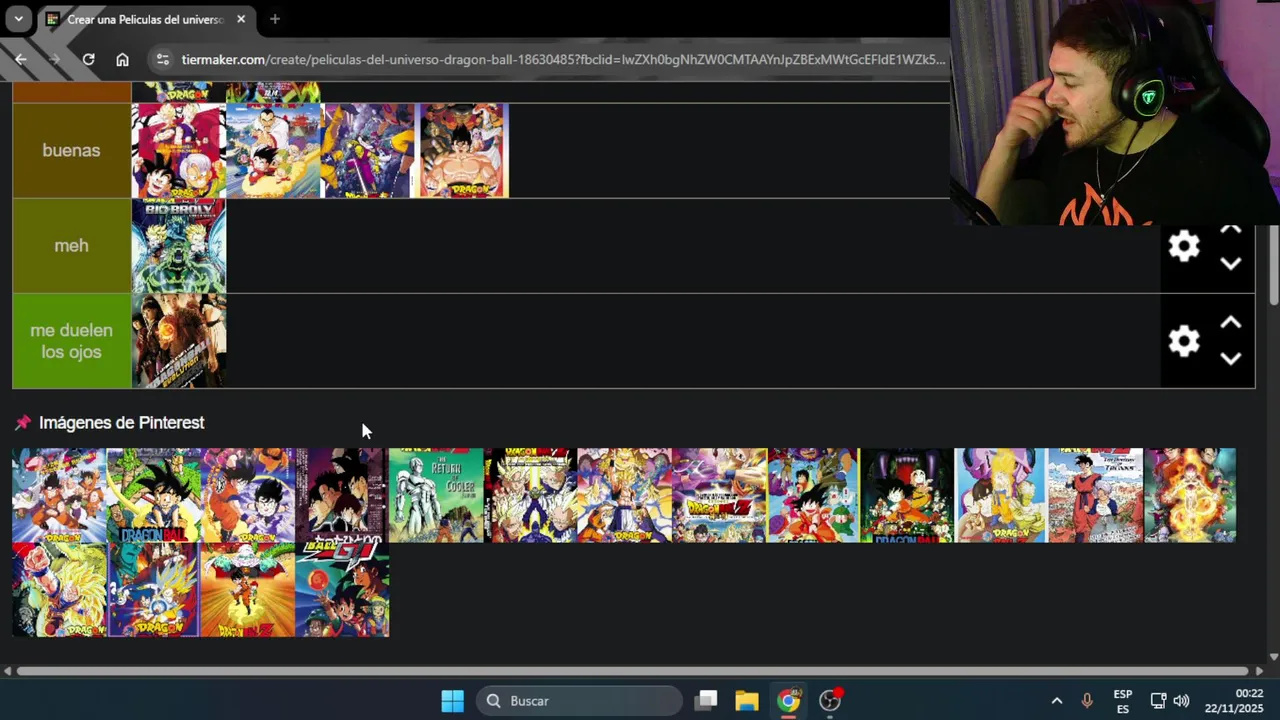Move me duelen los ojos tier down
The width and height of the screenshot is (1280, 720).
(x=1231, y=359)
